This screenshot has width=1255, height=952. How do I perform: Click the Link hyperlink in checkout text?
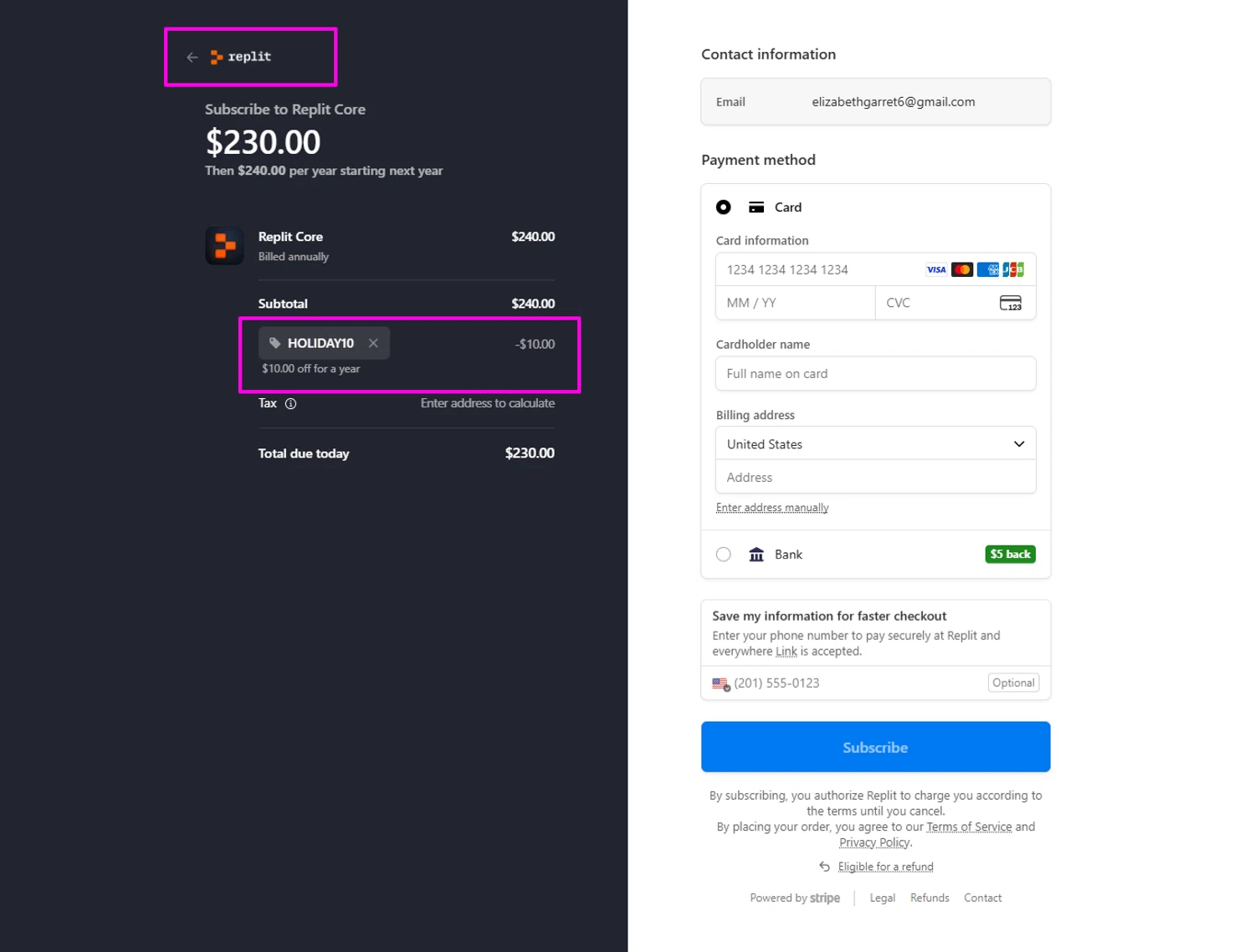[x=786, y=651]
